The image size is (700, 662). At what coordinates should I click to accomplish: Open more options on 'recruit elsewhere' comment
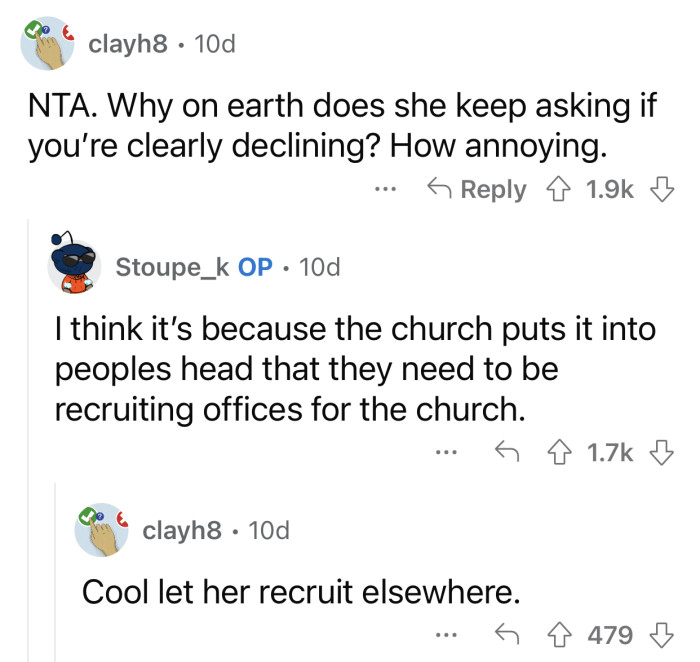coord(446,634)
